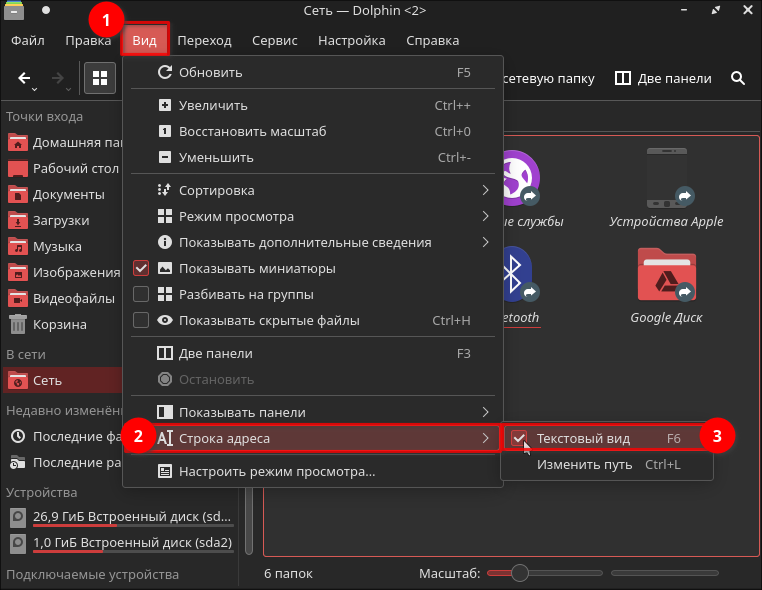
Task: Choose Обновить from the Вид menu
Action: point(210,73)
